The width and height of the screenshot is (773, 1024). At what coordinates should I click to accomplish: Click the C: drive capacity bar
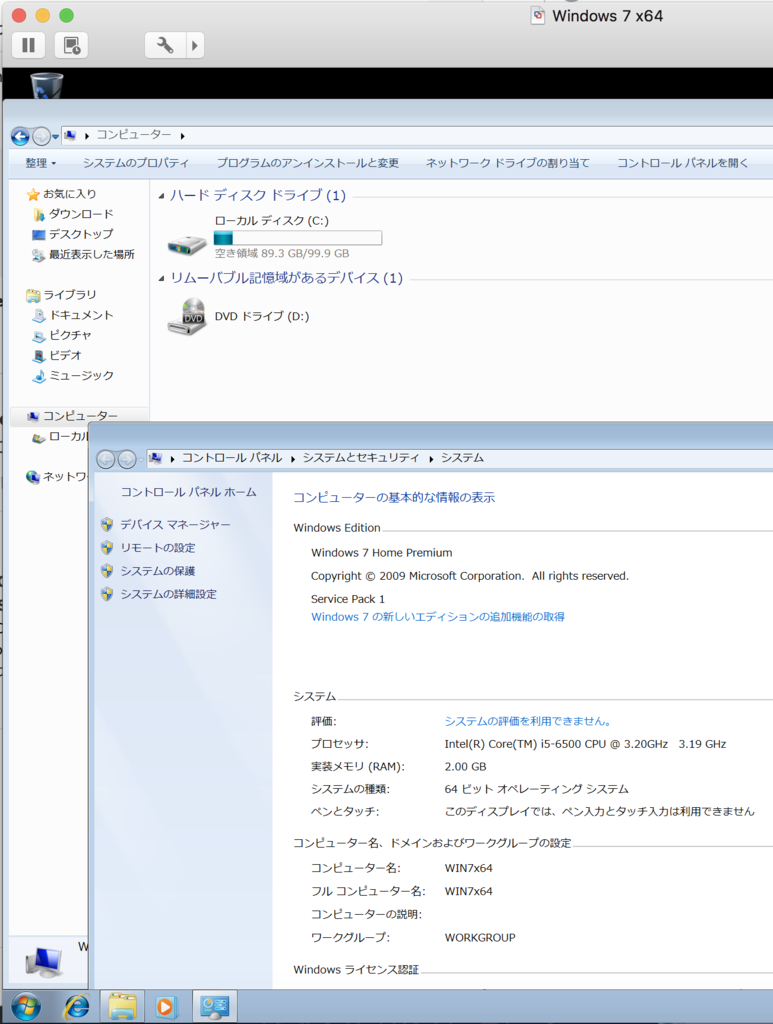[x=298, y=238]
